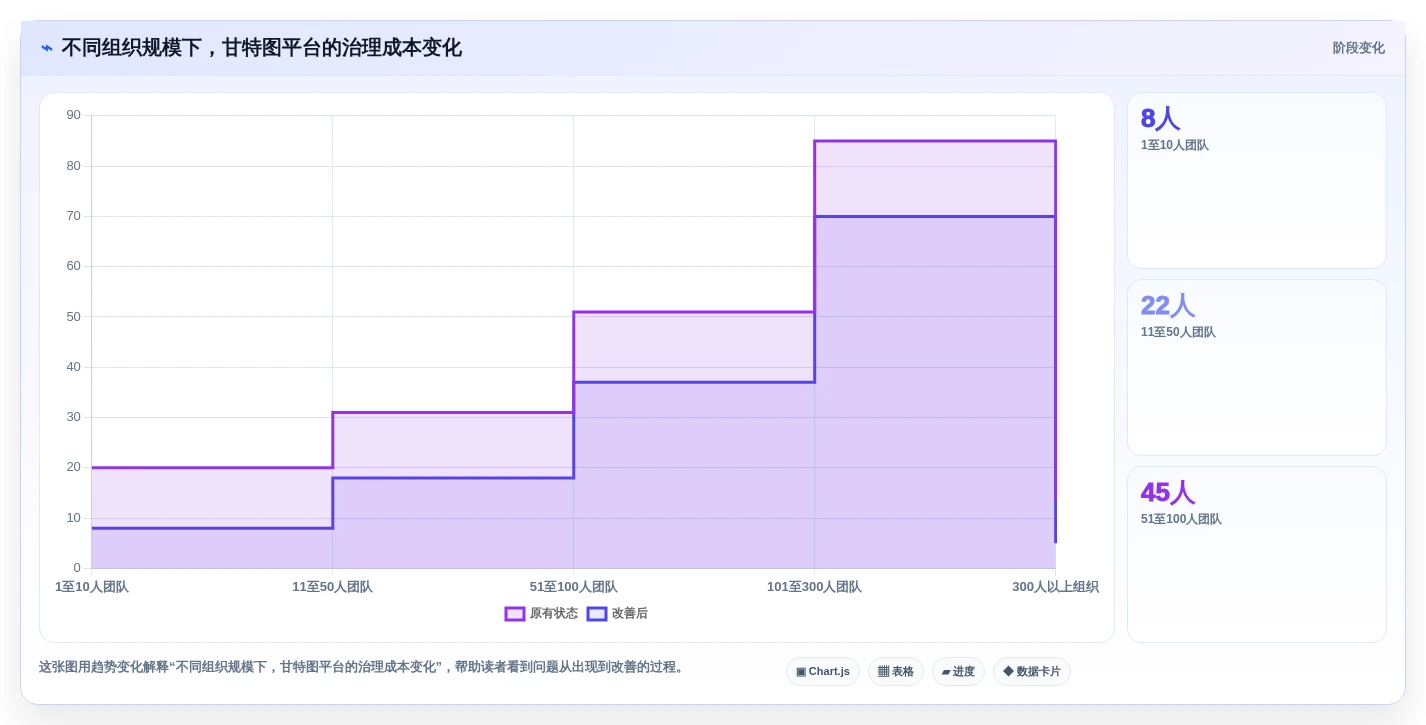Click the y-axis value 90
1426x725 pixels.
click(74, 115)
